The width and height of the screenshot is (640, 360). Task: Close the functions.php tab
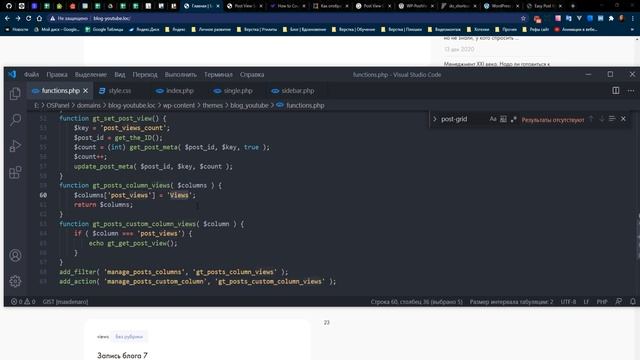(x=85, y=91)
